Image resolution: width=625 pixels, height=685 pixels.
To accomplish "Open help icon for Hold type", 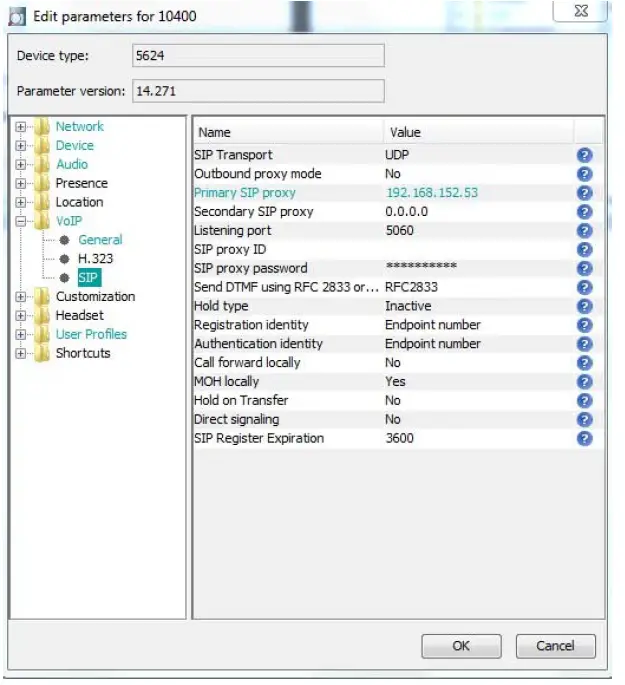I will point(585,306).
